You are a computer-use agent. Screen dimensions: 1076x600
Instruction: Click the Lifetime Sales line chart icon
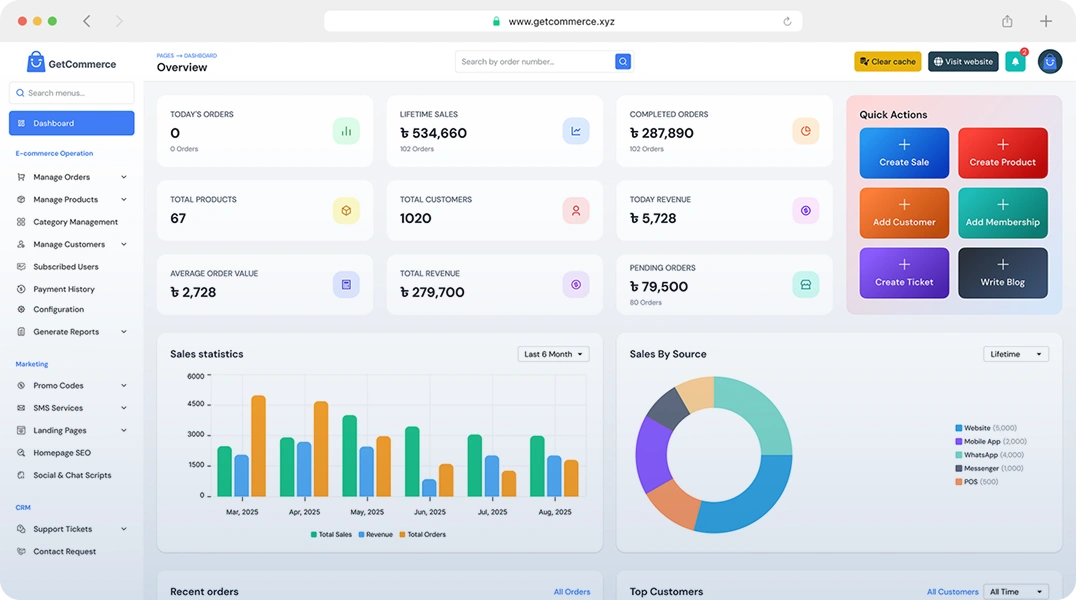576,131
